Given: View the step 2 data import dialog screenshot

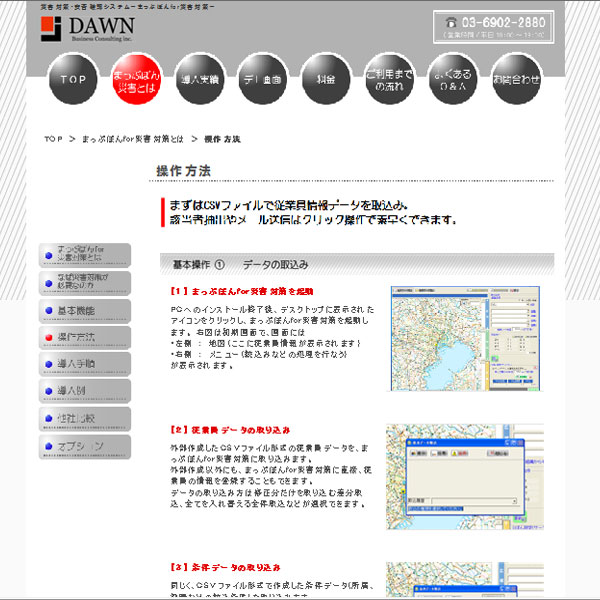Looking at the screenshot, I should [x=465, y=476].
